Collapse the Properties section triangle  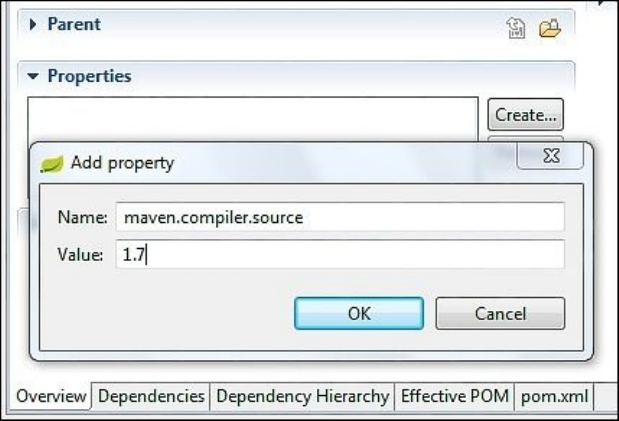(x=33, y=76)
